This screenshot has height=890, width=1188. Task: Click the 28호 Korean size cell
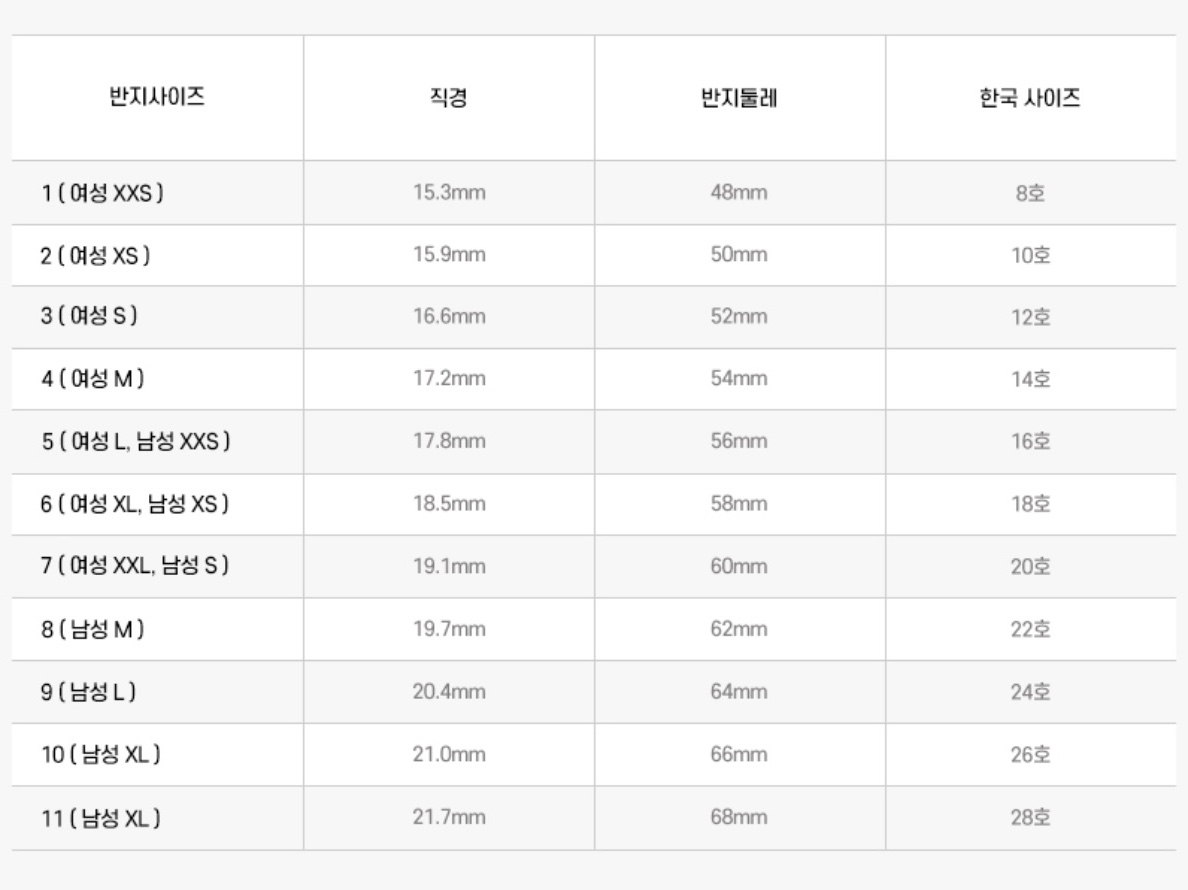click(1030, 817)
